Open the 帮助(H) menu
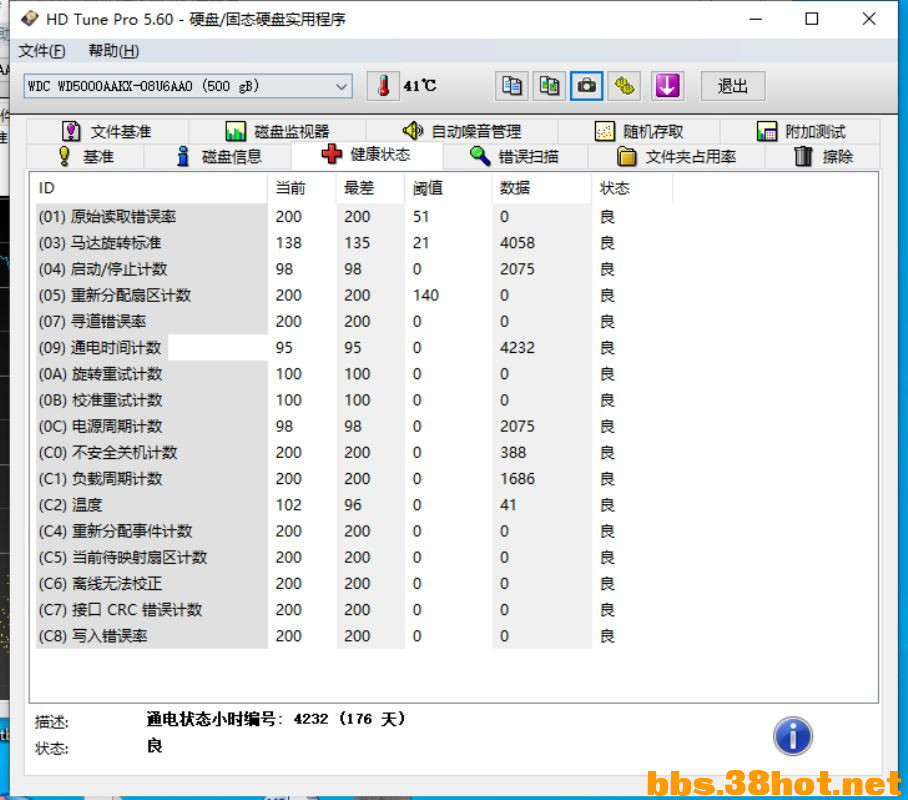Image resolution: width=908 pixels, height=800 pixels. 114,51
